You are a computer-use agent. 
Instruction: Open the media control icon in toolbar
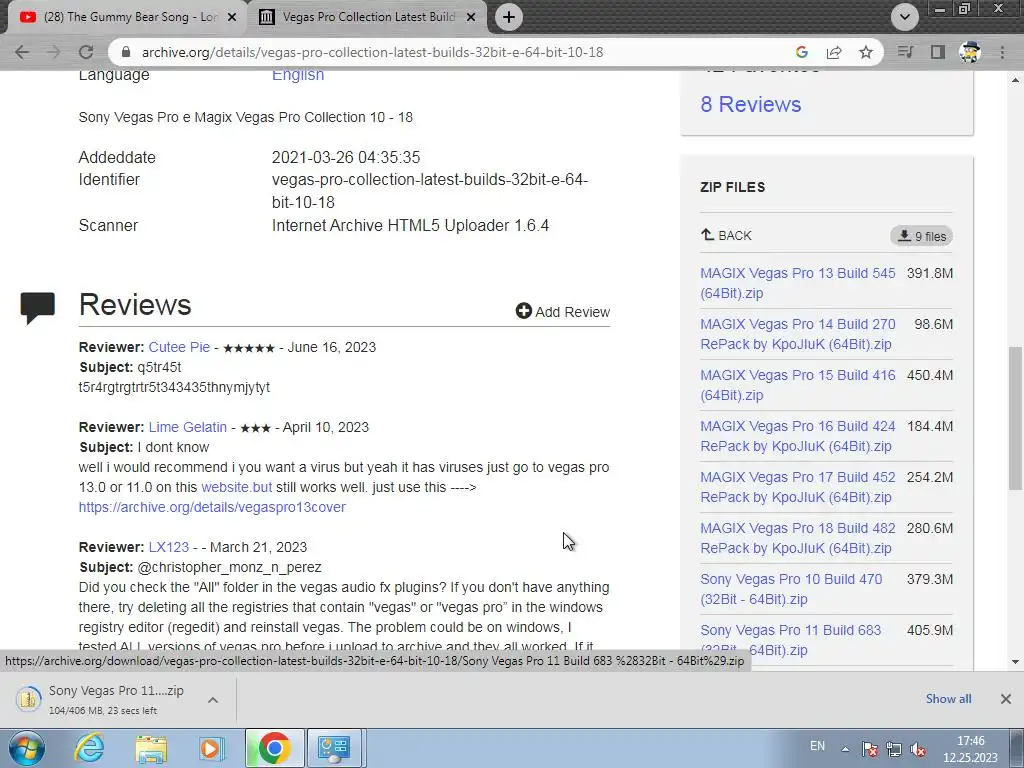click(x=905, y=52)
